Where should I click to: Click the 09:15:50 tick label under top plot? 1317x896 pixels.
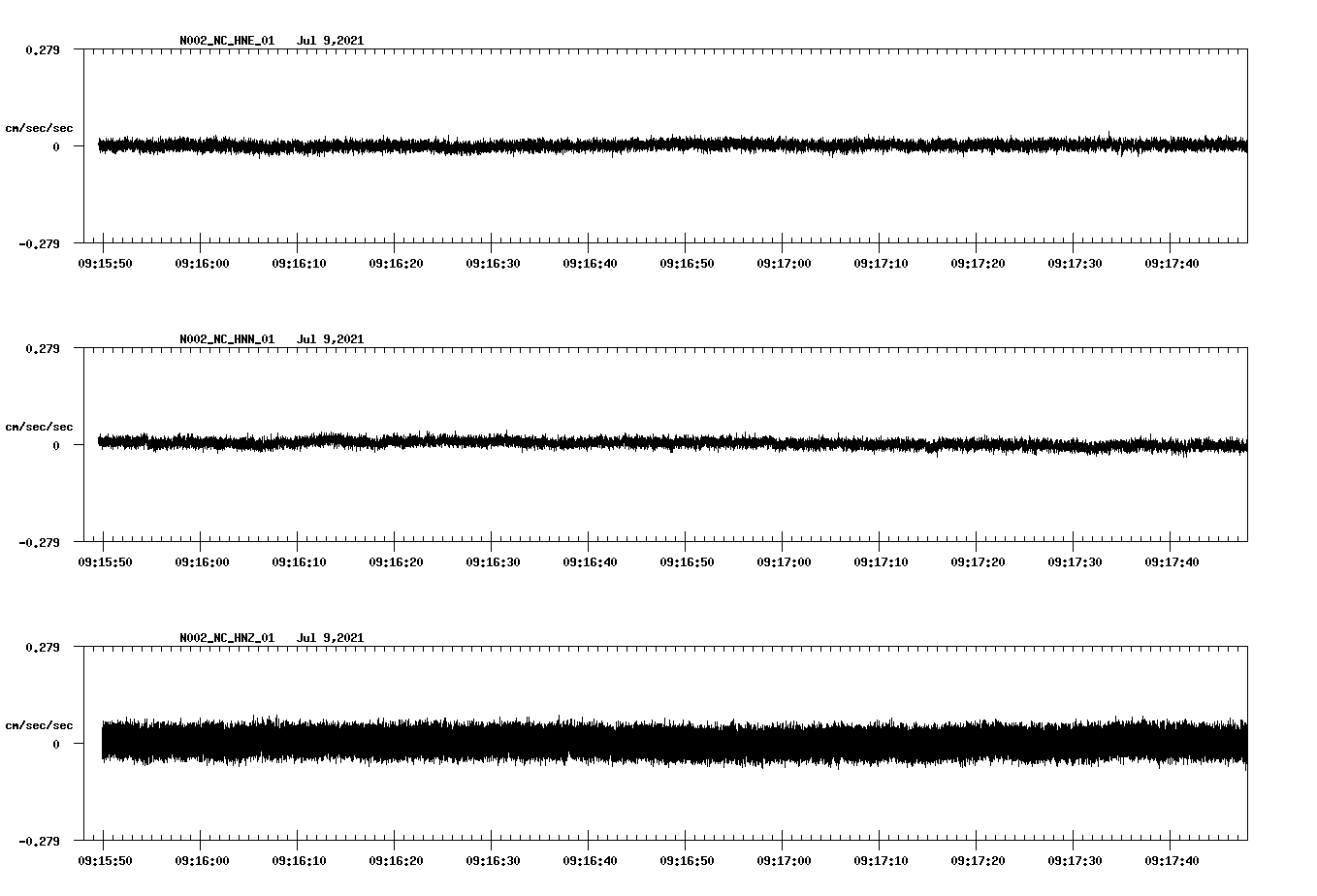click(105, 262)
